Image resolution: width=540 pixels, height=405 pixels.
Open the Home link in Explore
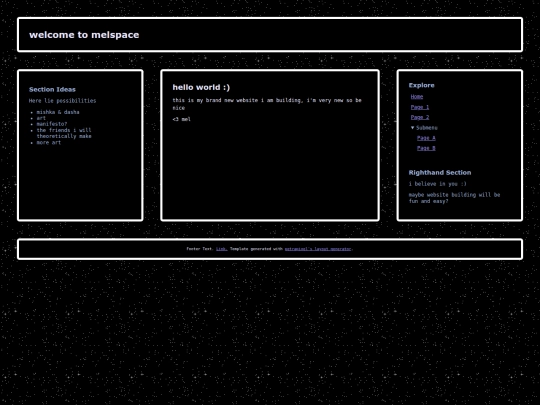pos(417,97)
